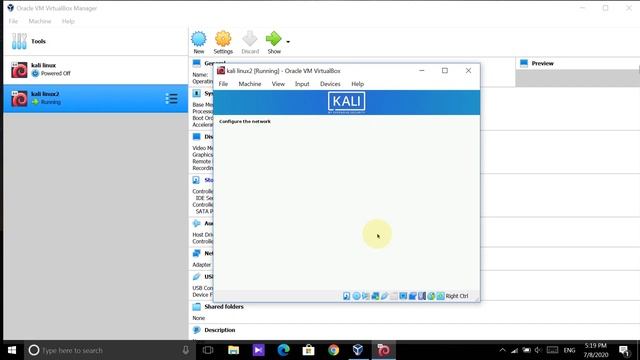The height and width of the screenshot is (360, 640).
Task: Show hidden system tray icons
Action: tap(502, 350)
